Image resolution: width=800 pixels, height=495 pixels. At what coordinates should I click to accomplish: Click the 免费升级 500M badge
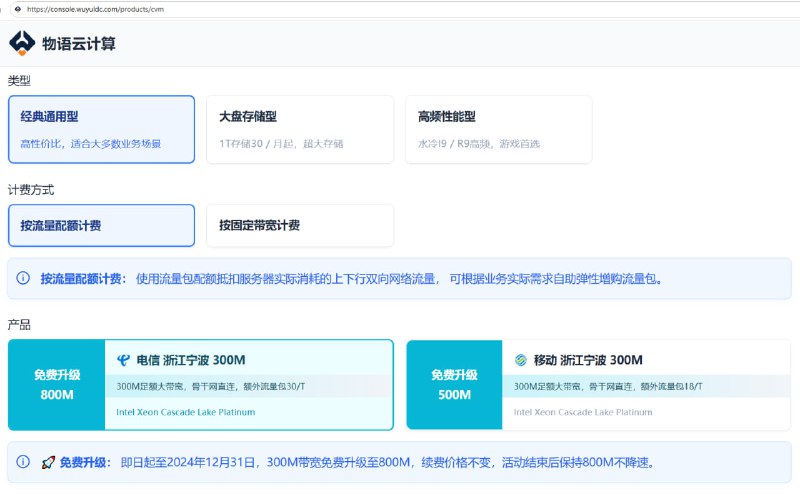coord(455,385)
